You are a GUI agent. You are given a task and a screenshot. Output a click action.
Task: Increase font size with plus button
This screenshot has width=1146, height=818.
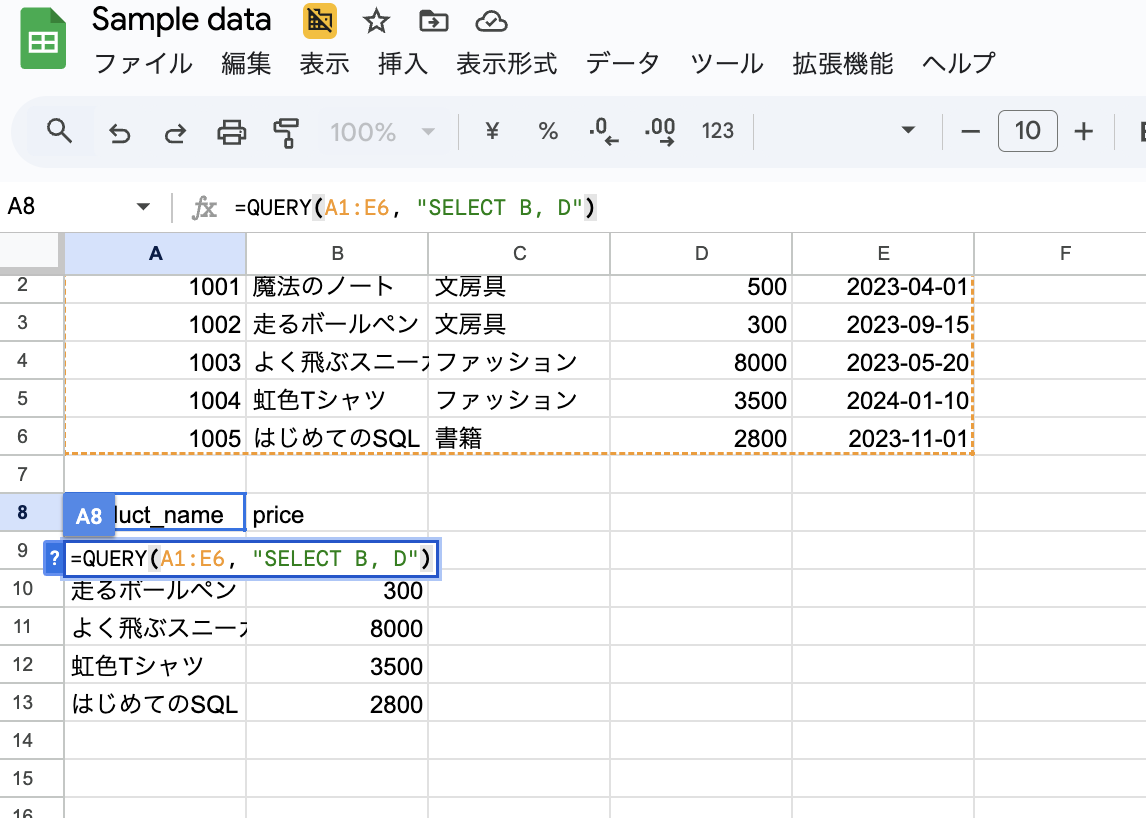pyautogui.click(x=1083, y=131)
